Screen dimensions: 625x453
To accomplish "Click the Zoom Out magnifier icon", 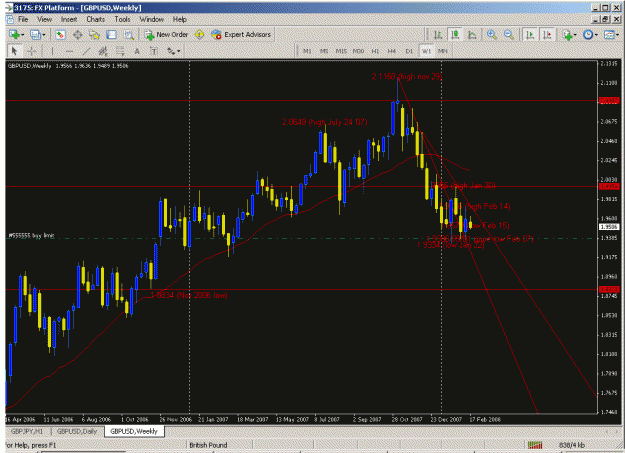I will point(509,35).
